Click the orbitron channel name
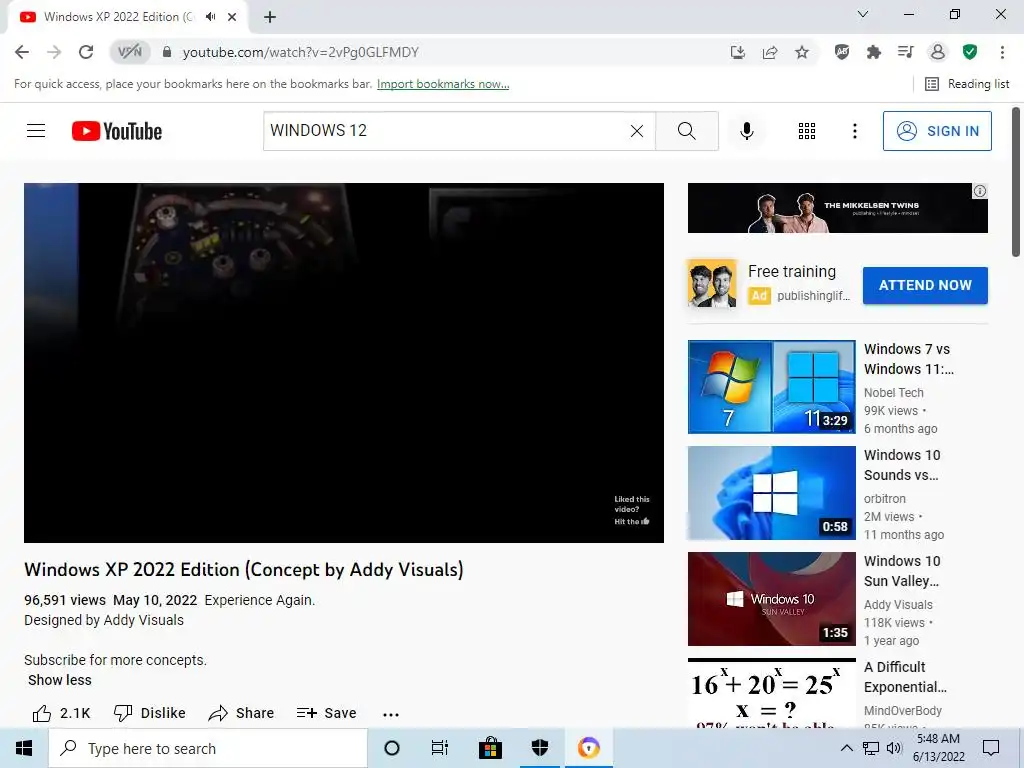The width and height of the screenshot is (1024, 768). pyautogui.click(x=885, y=498)
